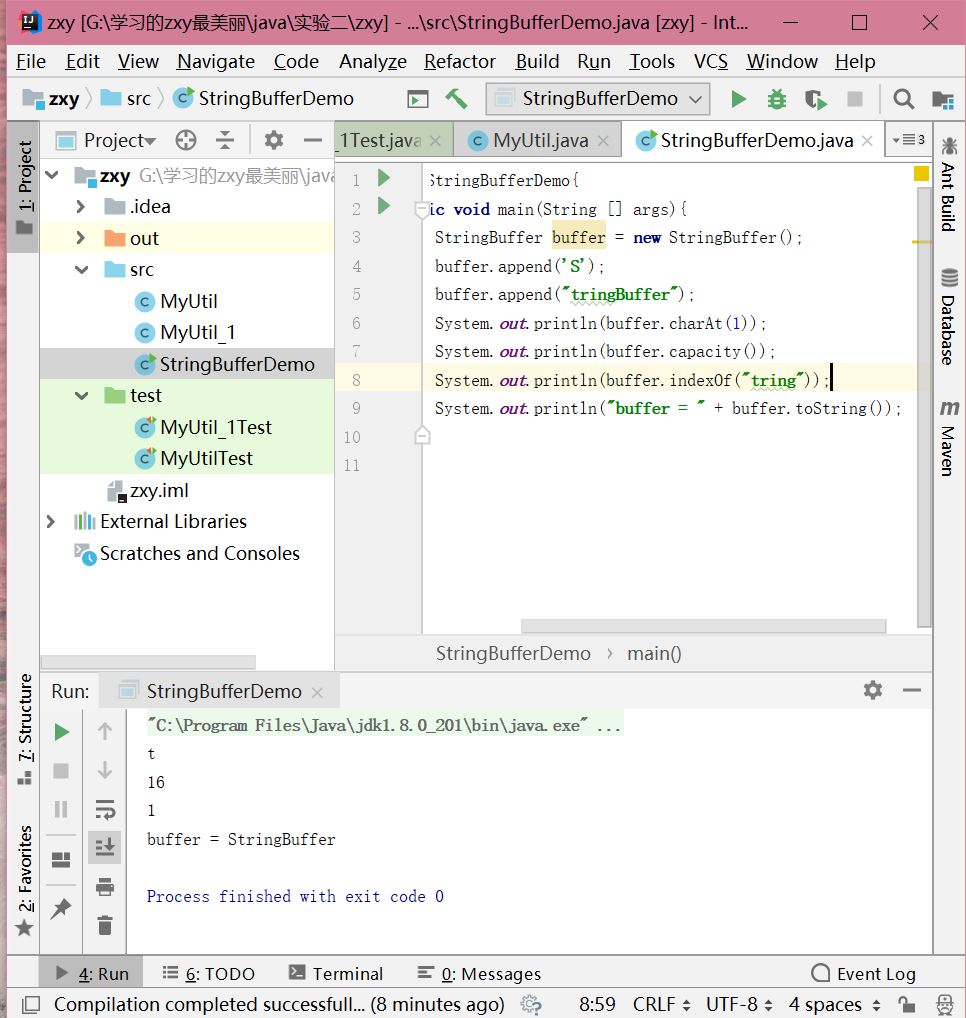
Task: Click run gutter arrow on line 2
Action: (384, 206)
